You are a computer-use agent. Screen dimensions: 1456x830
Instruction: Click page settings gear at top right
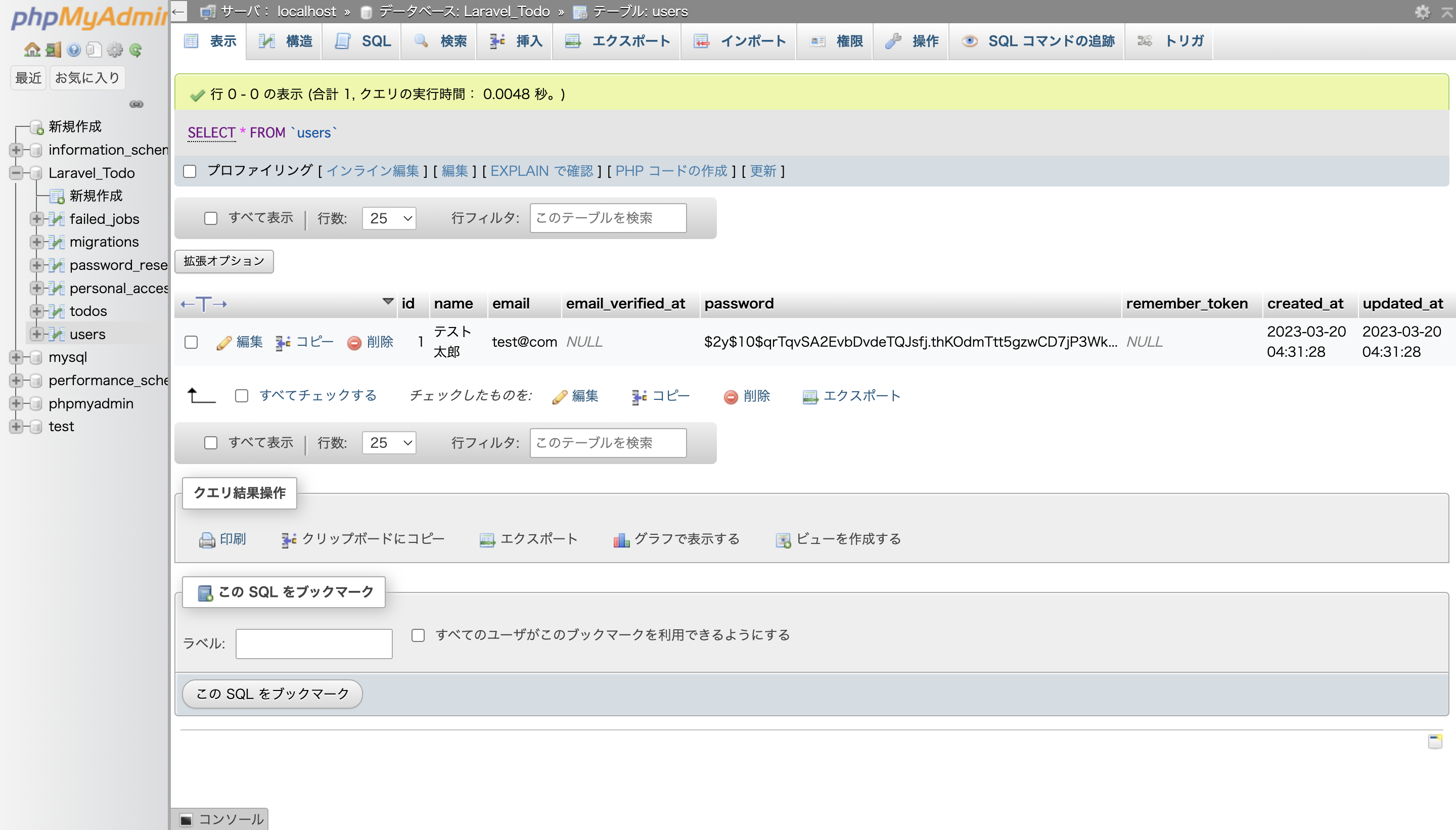(1422, 12)
